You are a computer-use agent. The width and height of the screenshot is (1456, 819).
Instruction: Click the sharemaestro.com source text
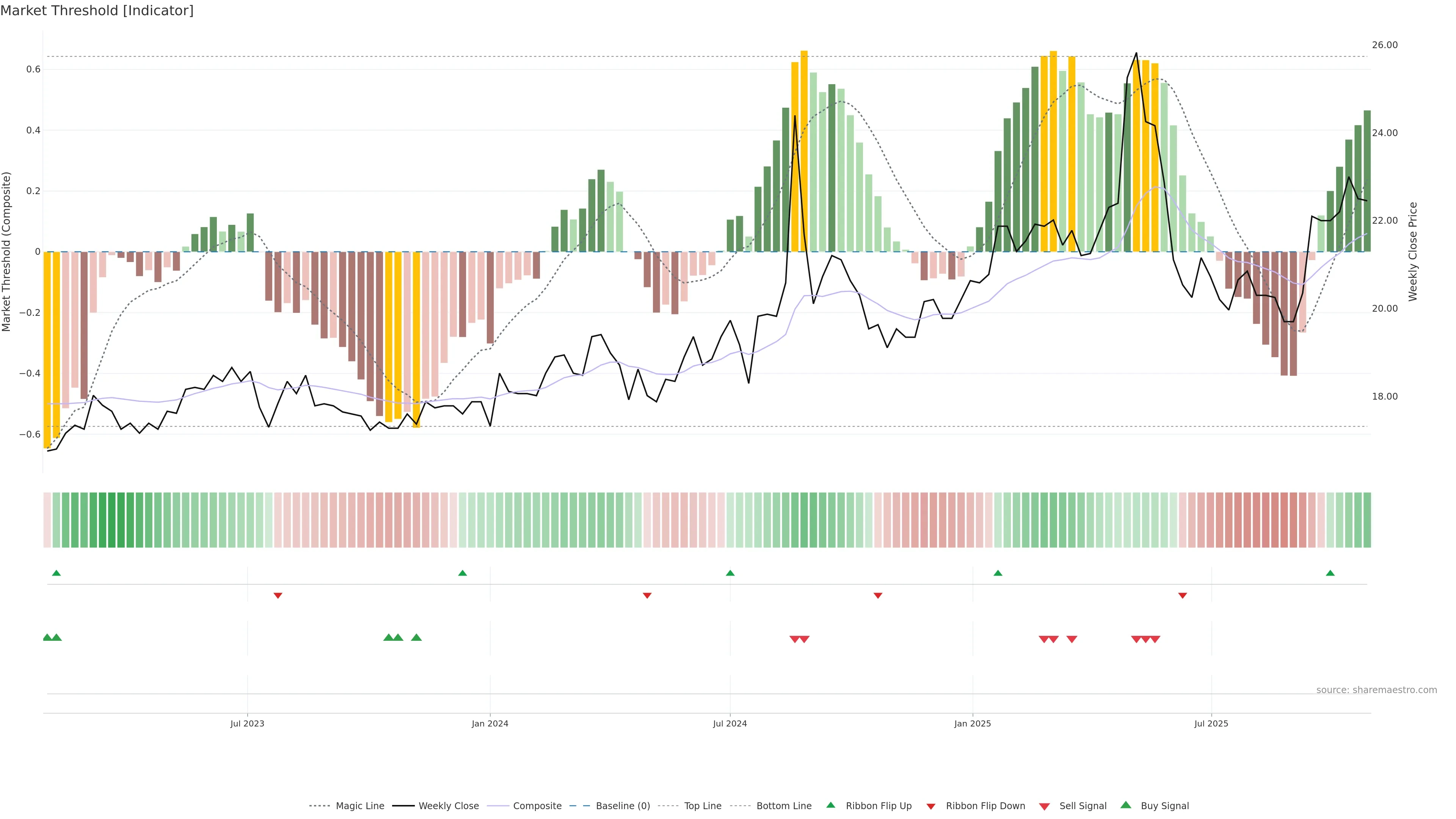click(x=1376, y=690)
